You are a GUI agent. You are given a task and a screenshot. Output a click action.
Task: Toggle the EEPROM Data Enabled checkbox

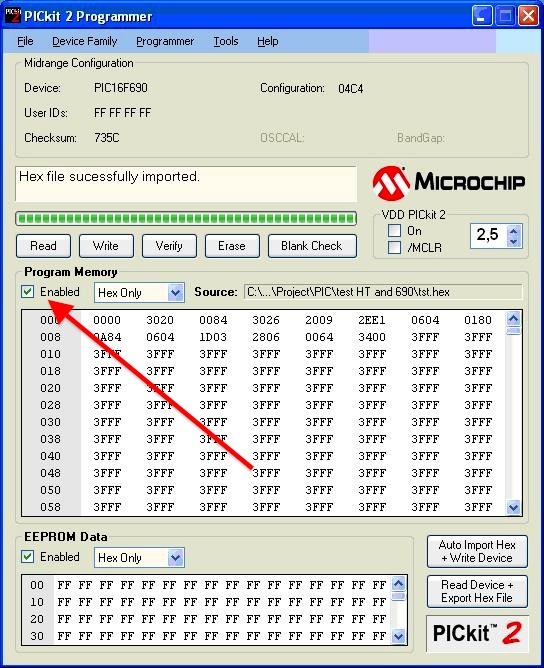click(x=28, y=556)
